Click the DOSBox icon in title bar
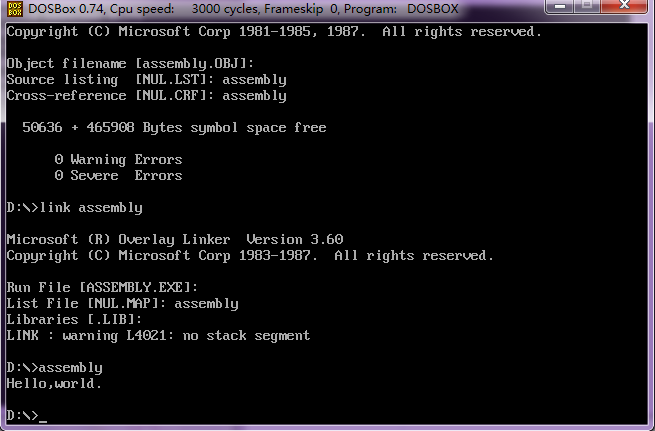The height and width of the screenshot is (431, 655). (x=15, y=9)
